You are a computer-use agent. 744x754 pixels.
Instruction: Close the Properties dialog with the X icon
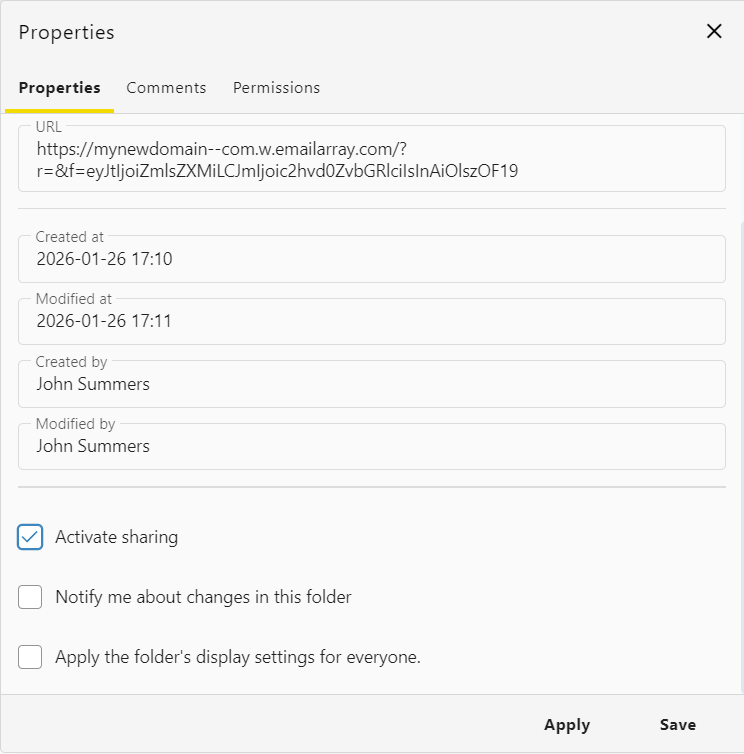[714, 31]
